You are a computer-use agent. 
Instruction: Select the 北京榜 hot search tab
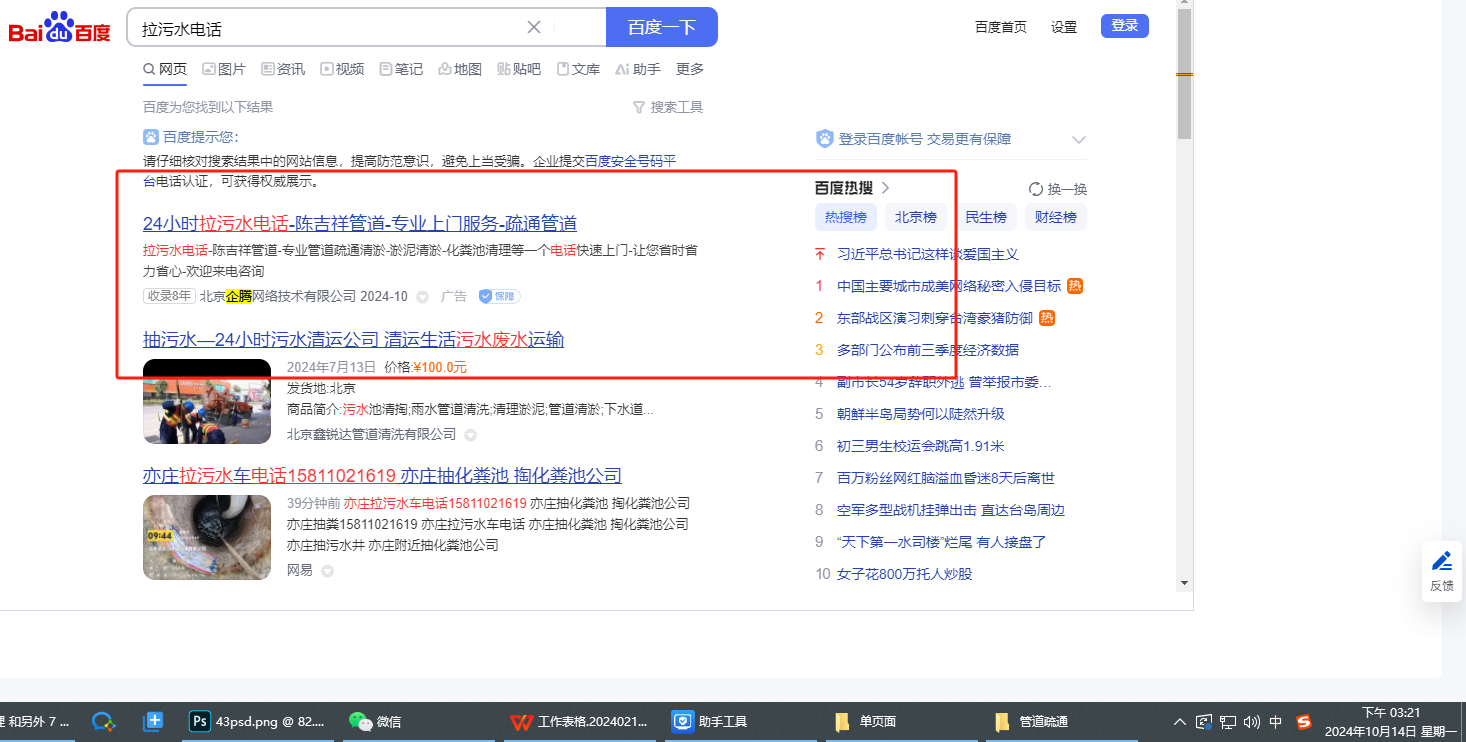click(x=915, y=217)
